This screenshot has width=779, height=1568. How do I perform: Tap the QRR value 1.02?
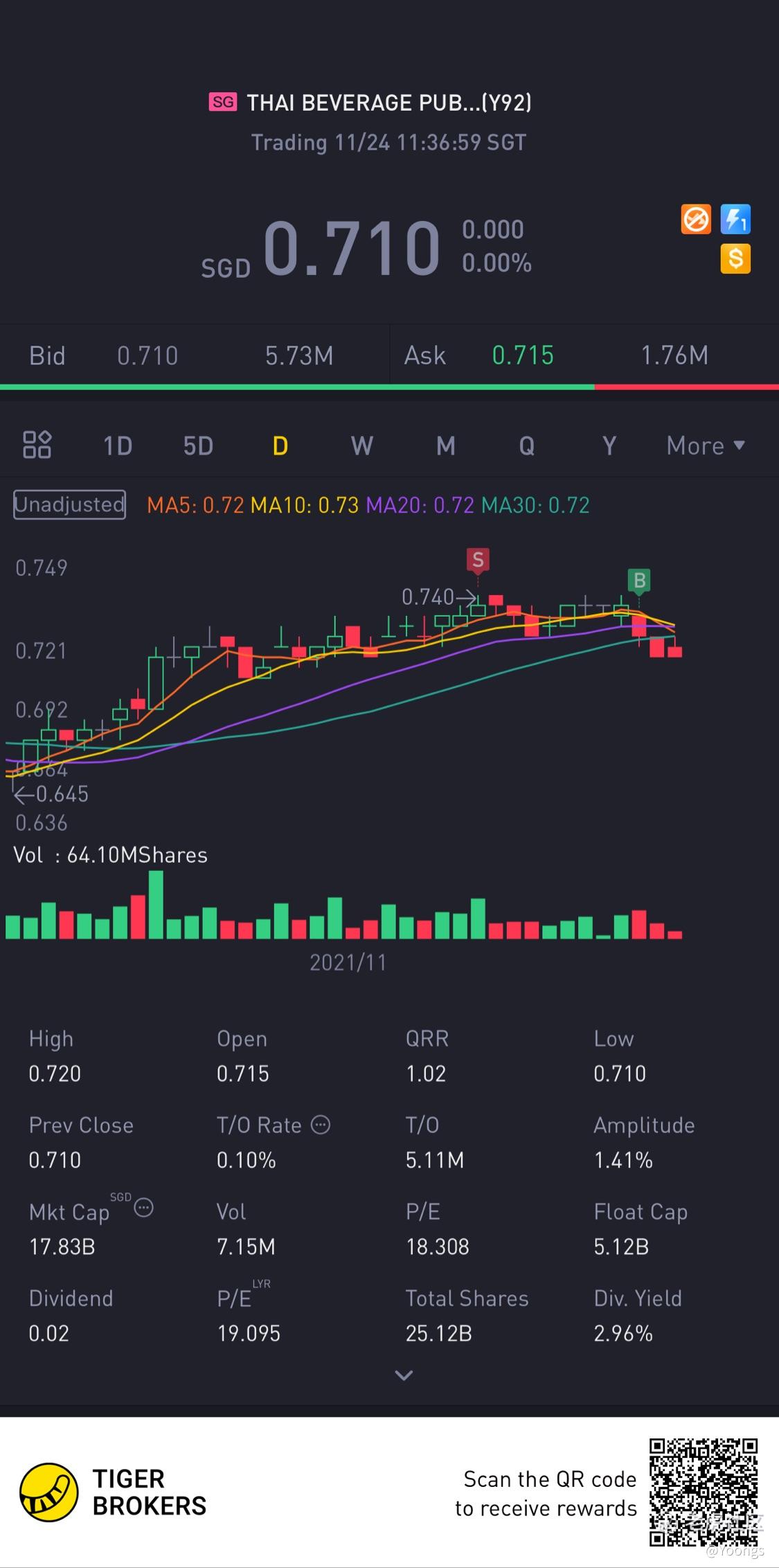(x=426, y=1073)
